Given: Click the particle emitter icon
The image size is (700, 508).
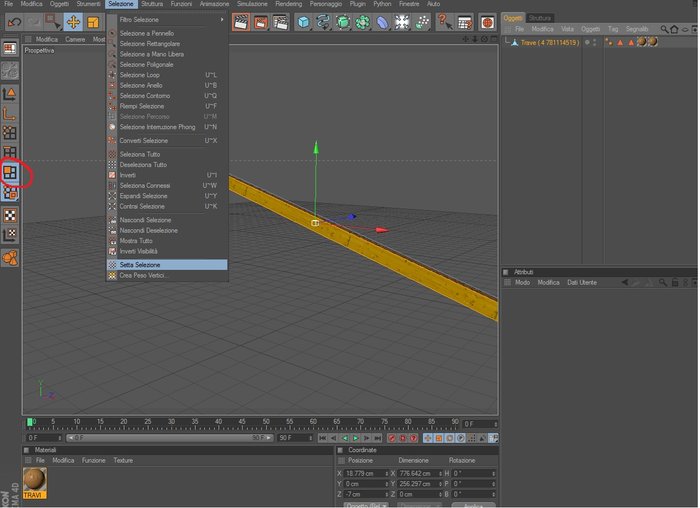Looking at the screenshot, I should click(421, 22).
